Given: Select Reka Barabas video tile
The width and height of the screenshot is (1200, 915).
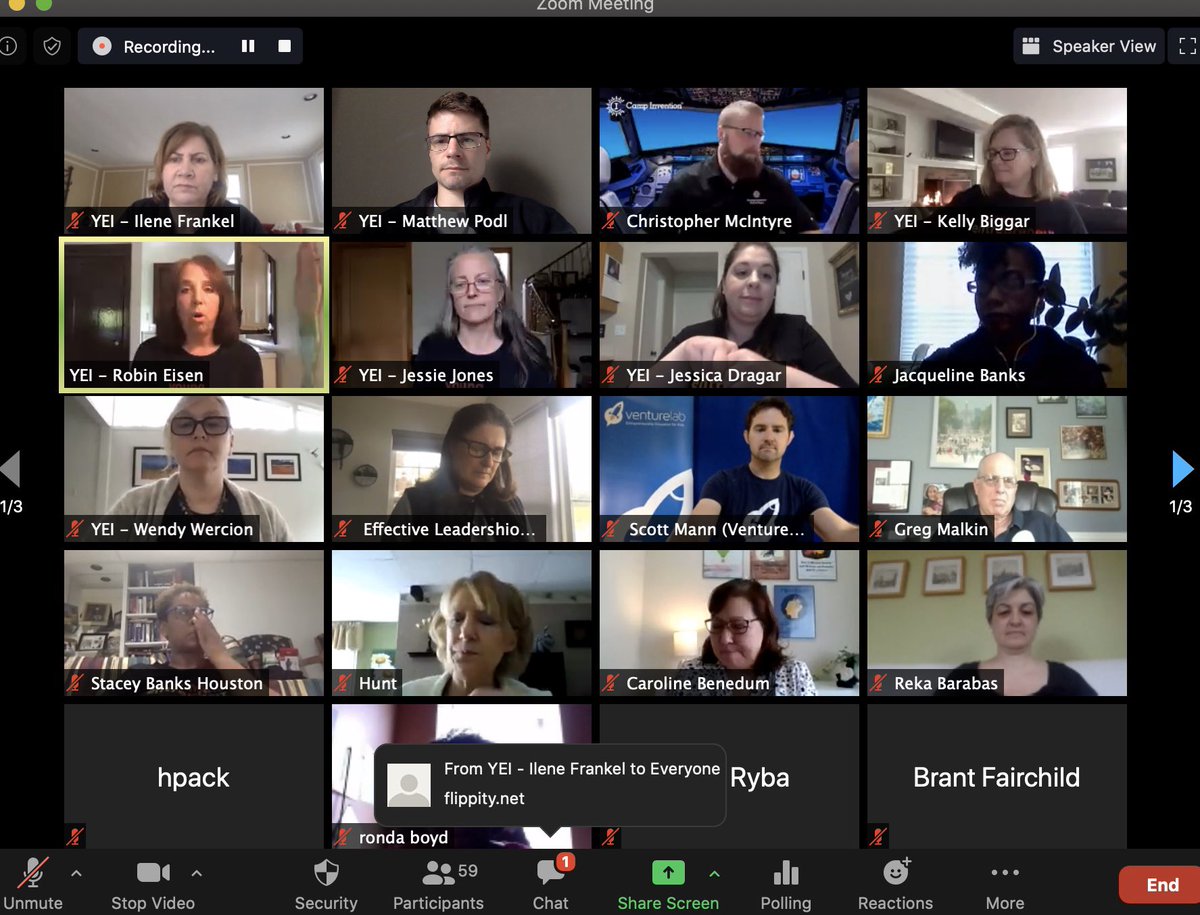Looking at the screenshot, I should click(997, 623).
